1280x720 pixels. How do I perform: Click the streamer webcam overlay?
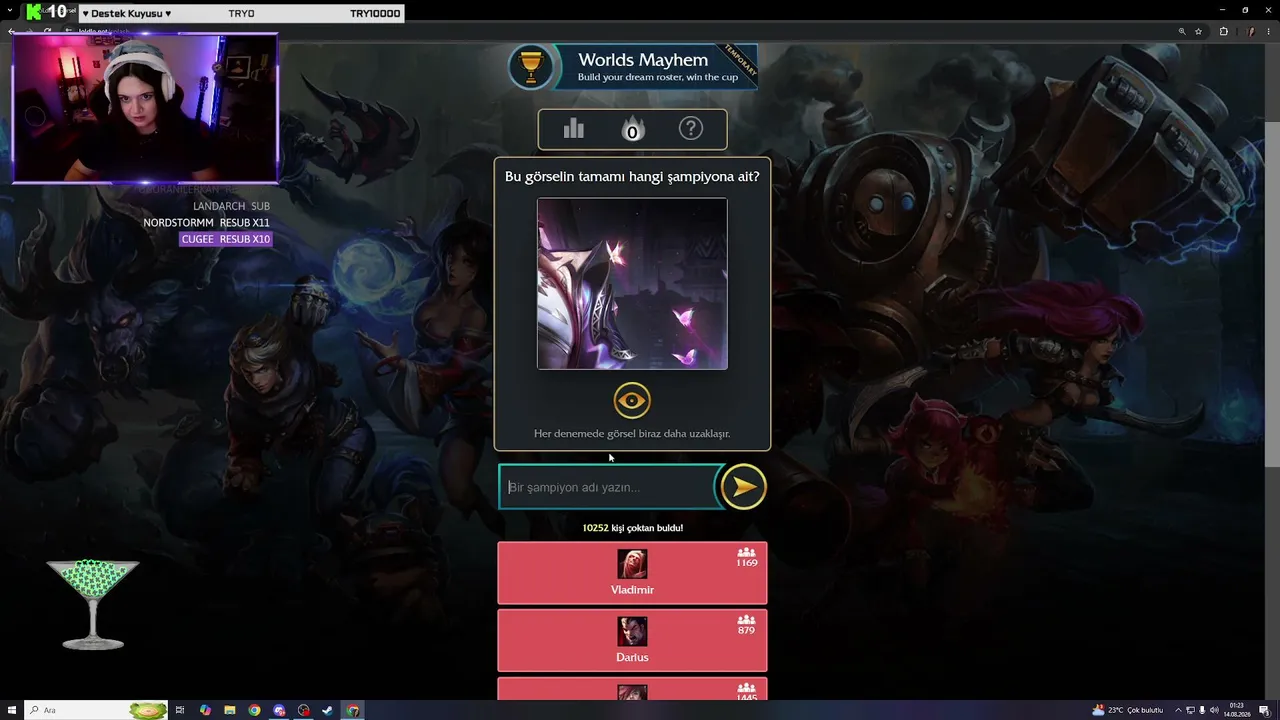coord(145,108)
